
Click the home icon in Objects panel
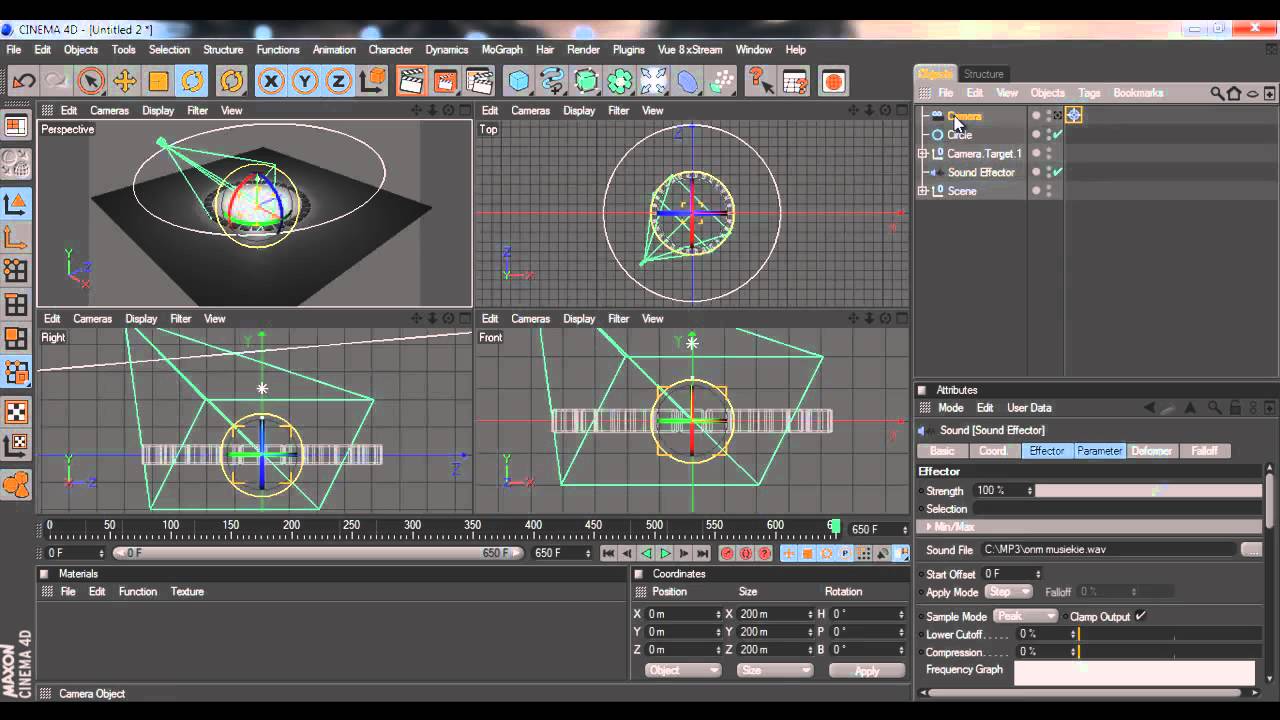(1234, 93)
